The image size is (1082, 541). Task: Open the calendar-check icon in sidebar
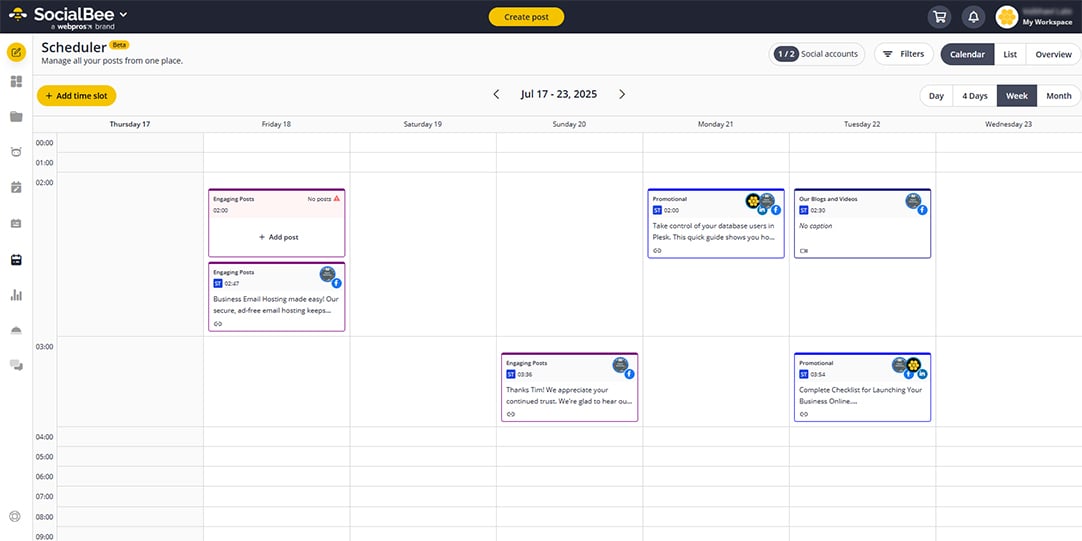(x=17, y=187)
